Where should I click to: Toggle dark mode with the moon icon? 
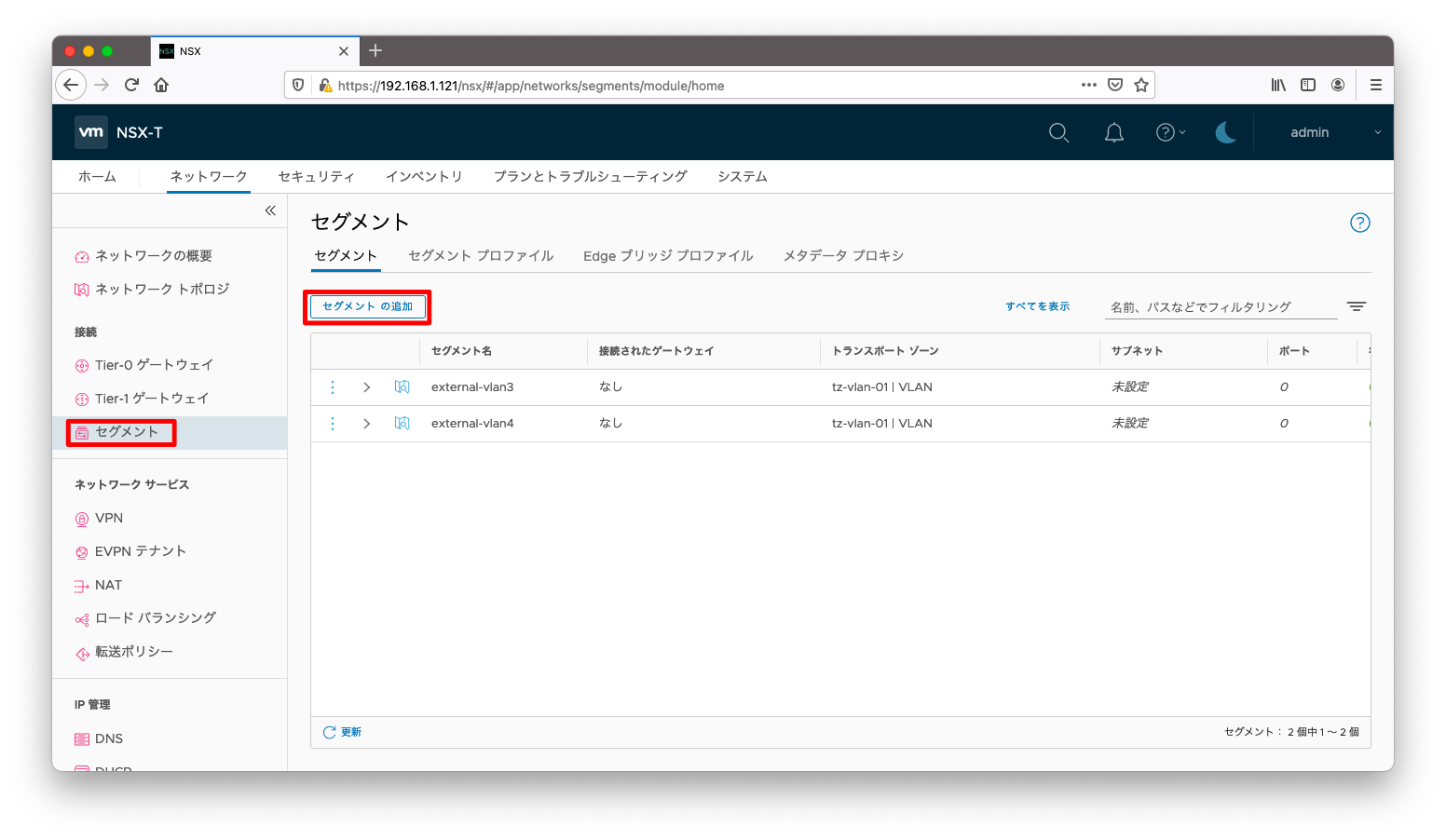(1226, 132)
